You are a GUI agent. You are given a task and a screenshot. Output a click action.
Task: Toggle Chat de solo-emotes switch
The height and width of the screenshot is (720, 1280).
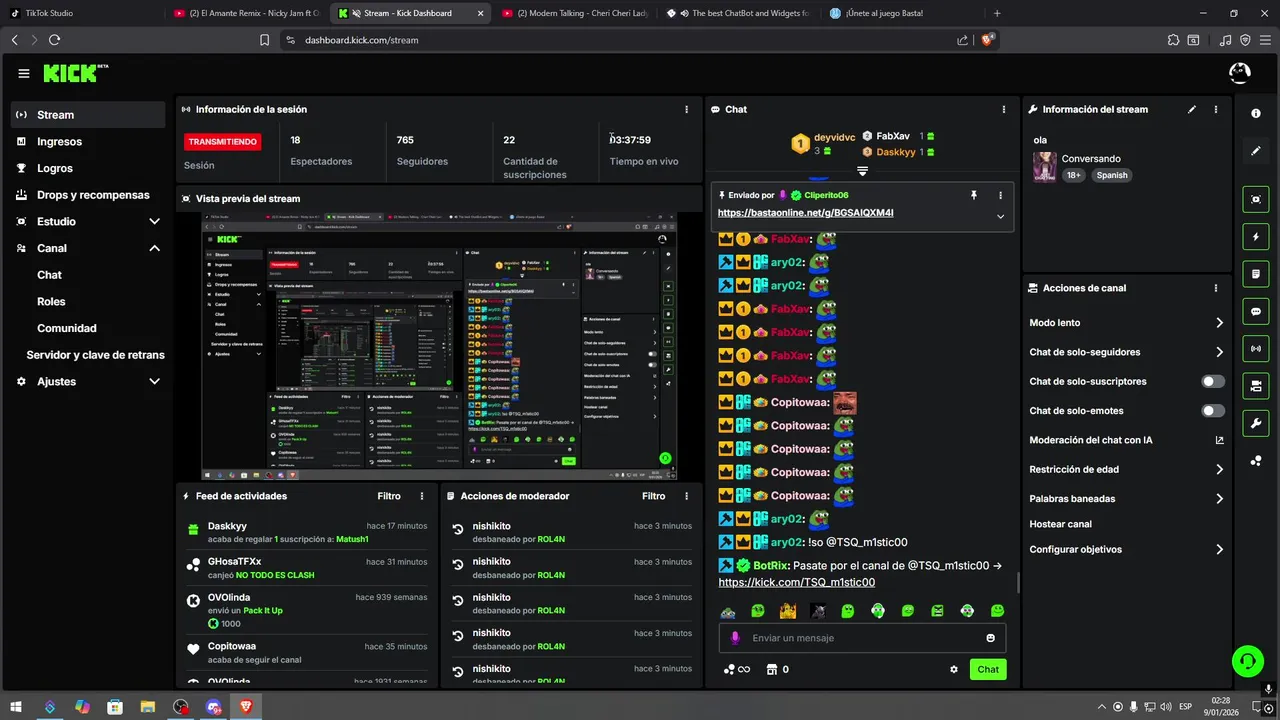coord(1213,410)
